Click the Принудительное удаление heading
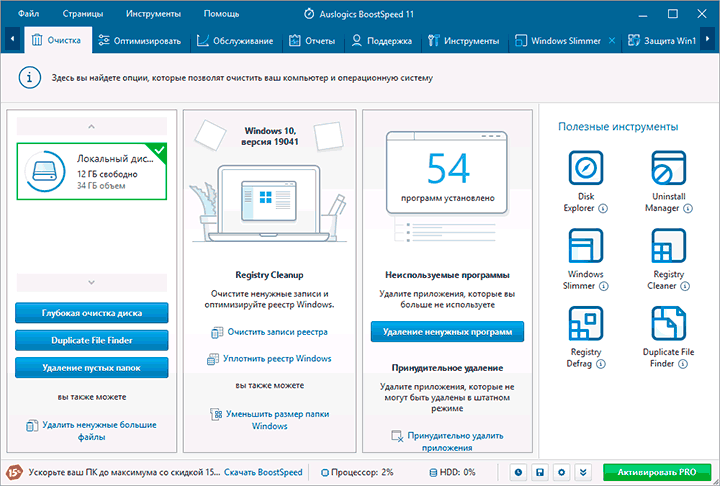This screenshot has height=486, width=720. coord(447,368)
